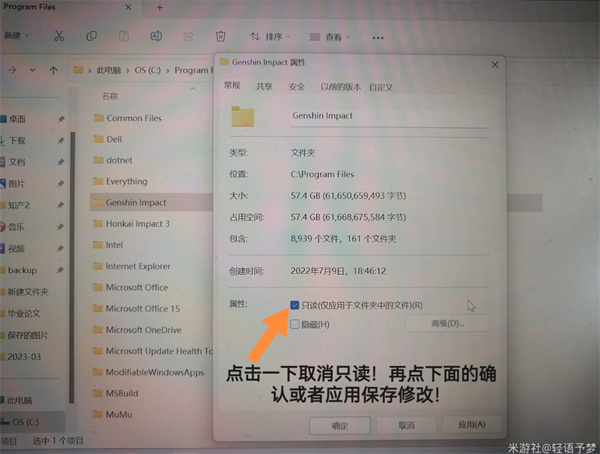Open the 新建 dropdown menu
600x454 pixels.
[x=16, y=36]
